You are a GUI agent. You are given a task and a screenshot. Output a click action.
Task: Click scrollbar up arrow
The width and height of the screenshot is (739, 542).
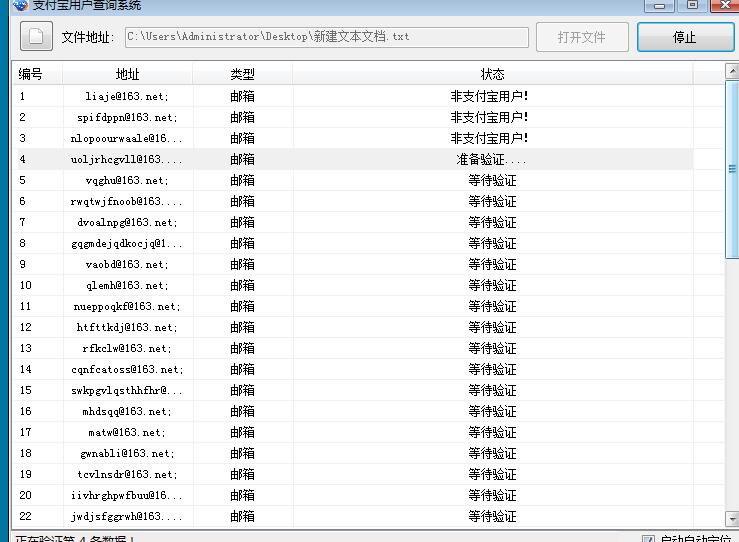(x=732, y=71)
